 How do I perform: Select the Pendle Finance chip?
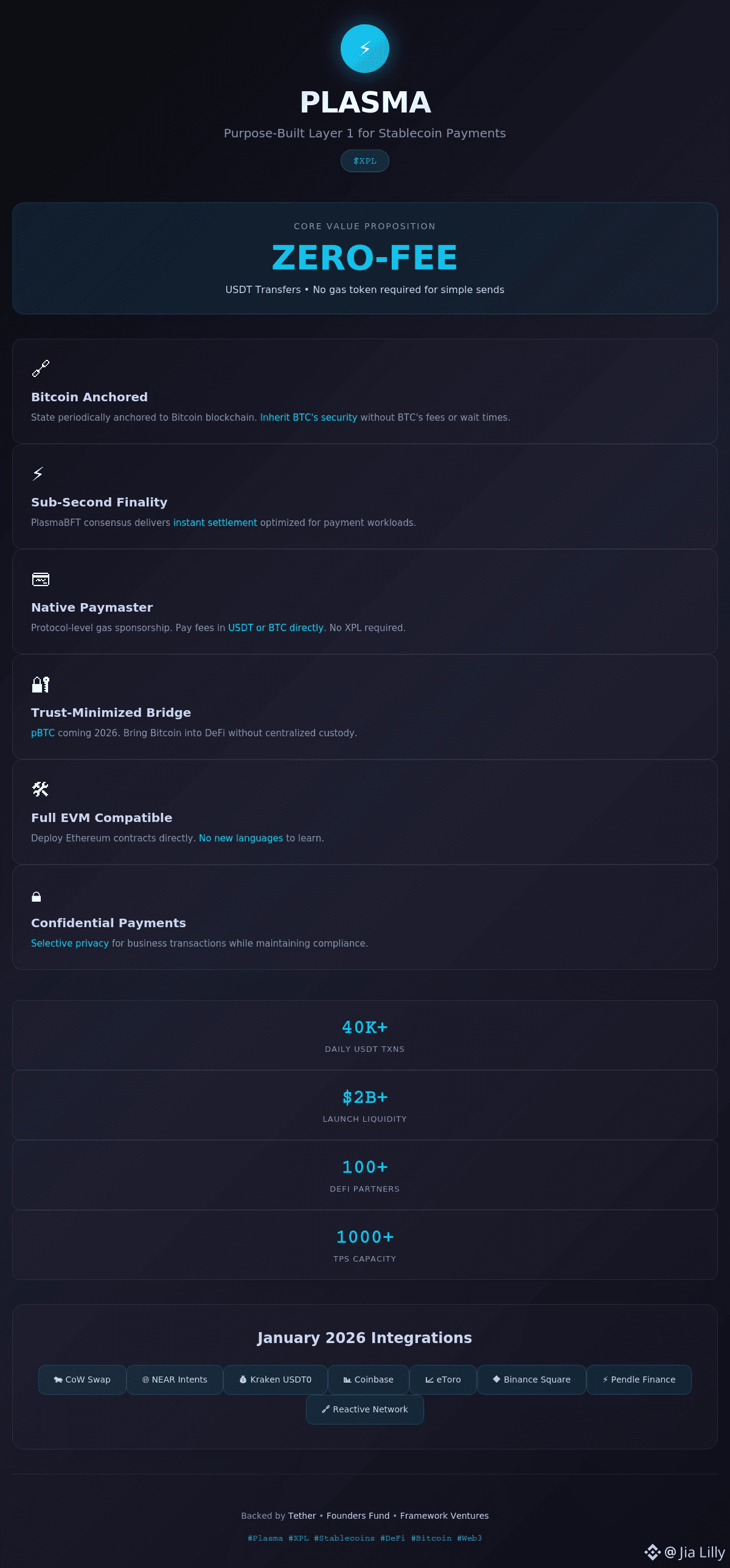[639, 1380]
